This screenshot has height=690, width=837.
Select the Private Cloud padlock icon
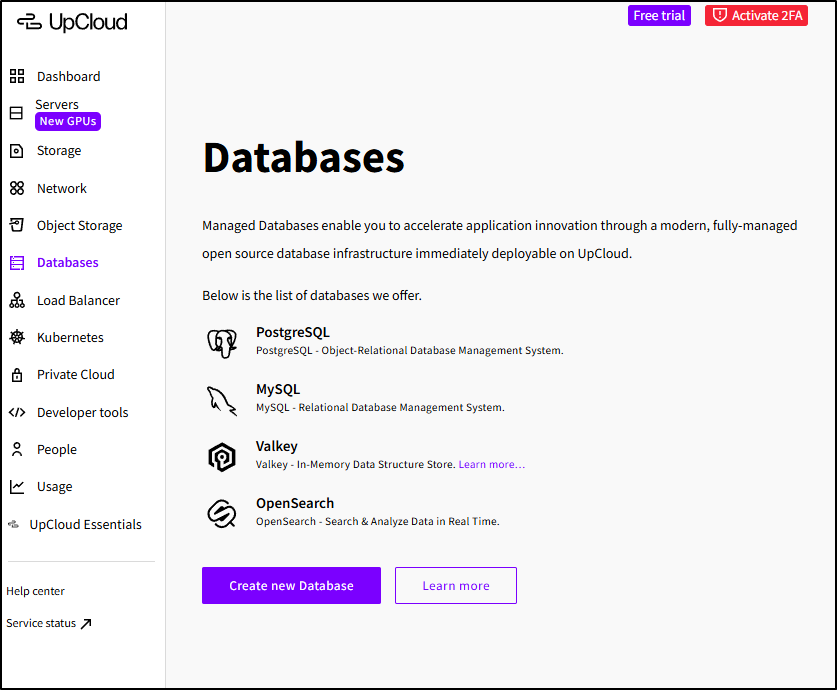tap(17, 375)
